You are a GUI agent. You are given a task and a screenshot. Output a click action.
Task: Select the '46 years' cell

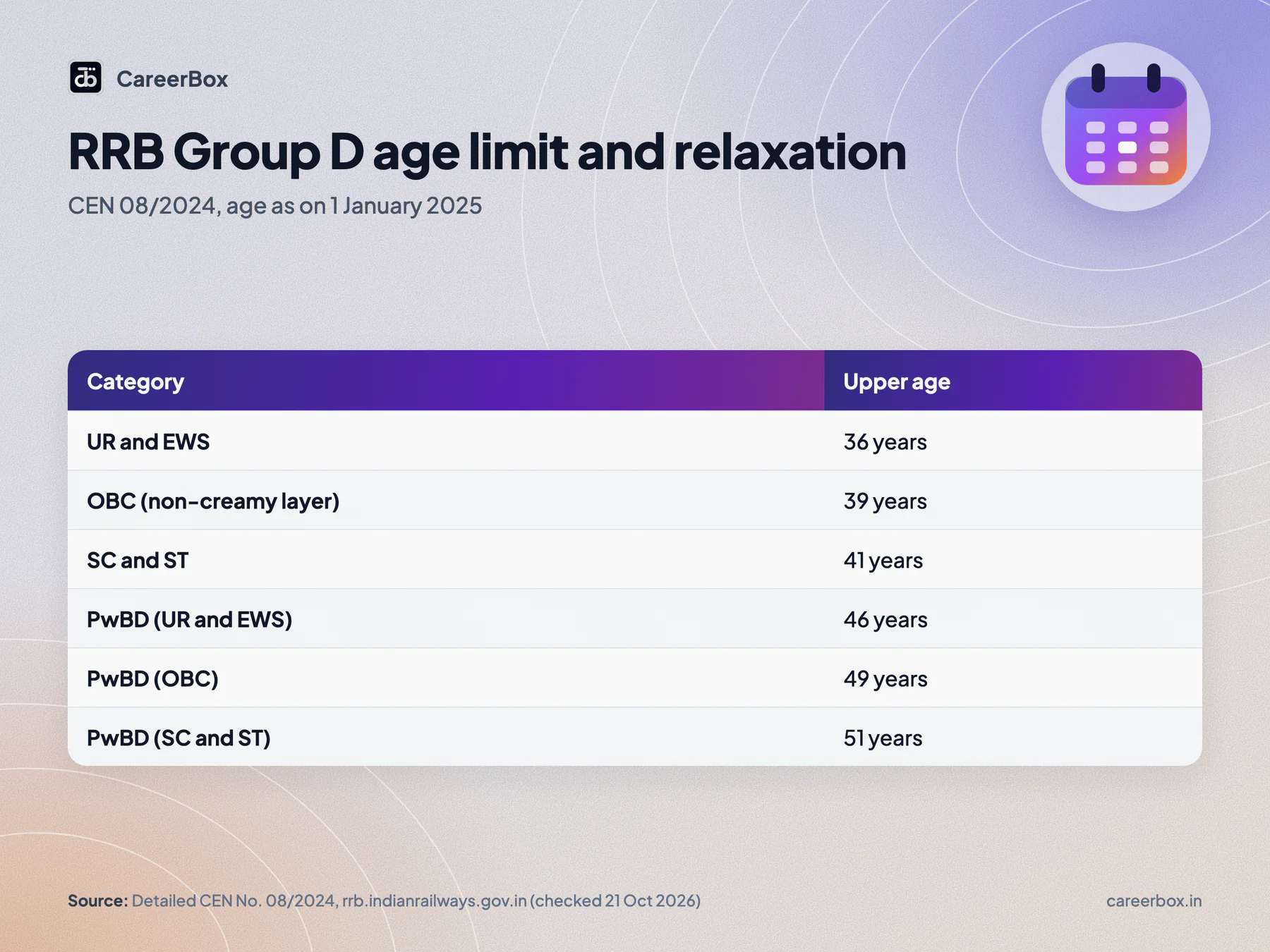click(1013, 619)
